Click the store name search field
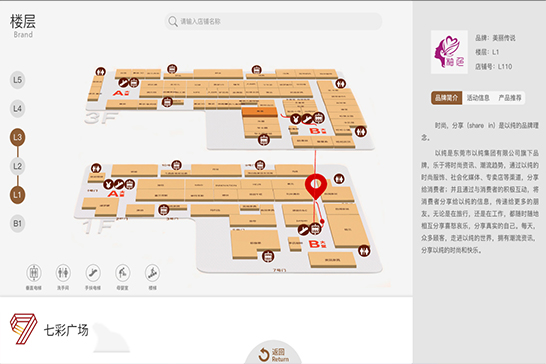The width and height of the screenshot is (546, 364). (273, 22)
